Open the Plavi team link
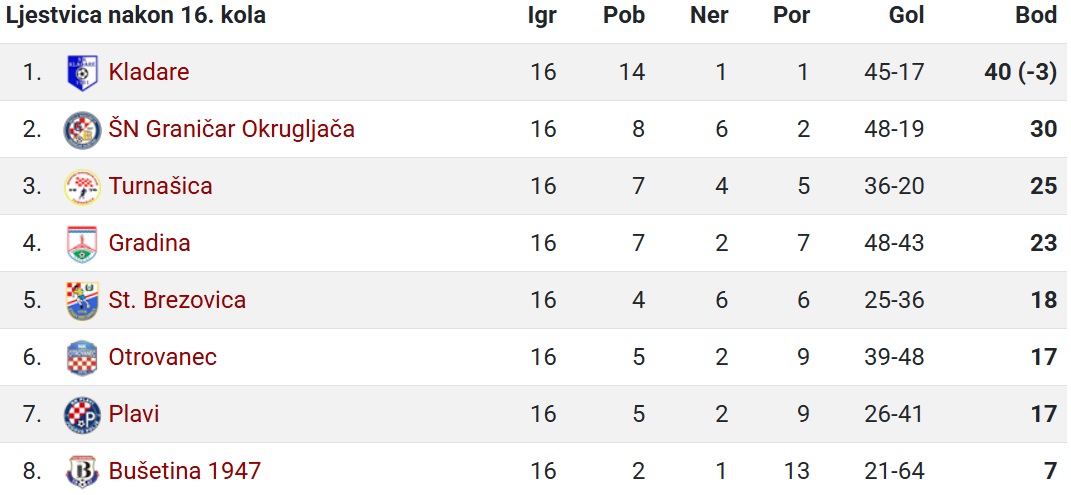1071x495 pixels. click(134, 414)
